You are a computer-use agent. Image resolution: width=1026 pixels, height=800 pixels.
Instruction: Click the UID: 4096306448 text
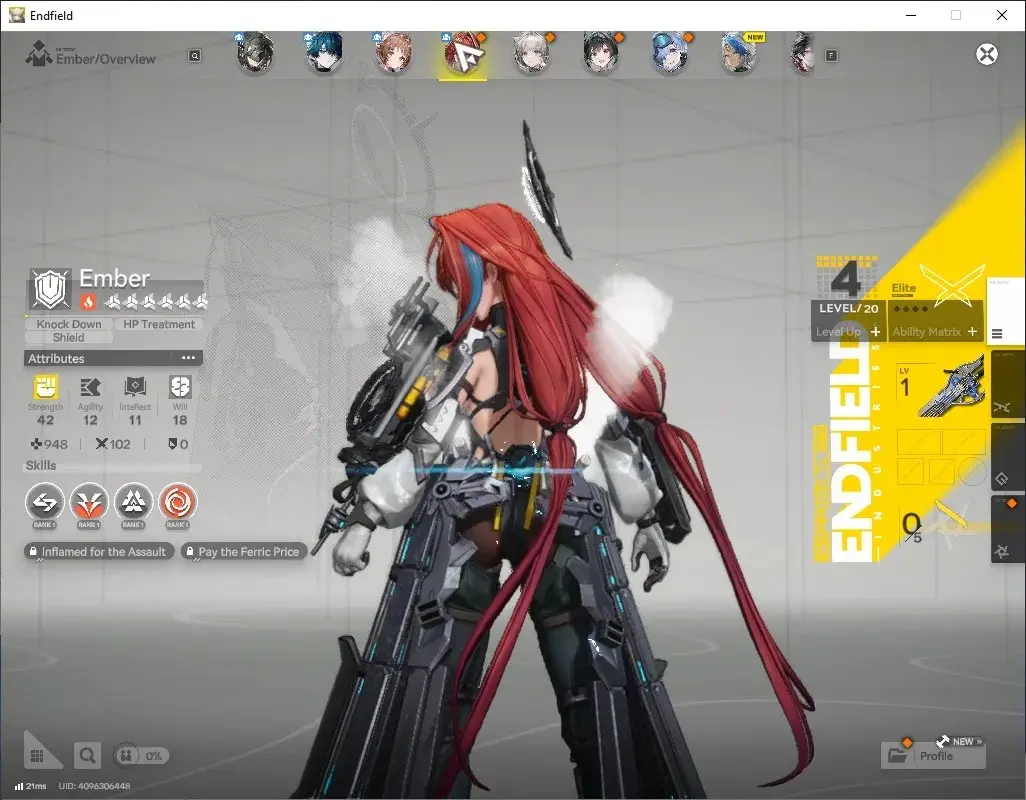click(94, 786)
